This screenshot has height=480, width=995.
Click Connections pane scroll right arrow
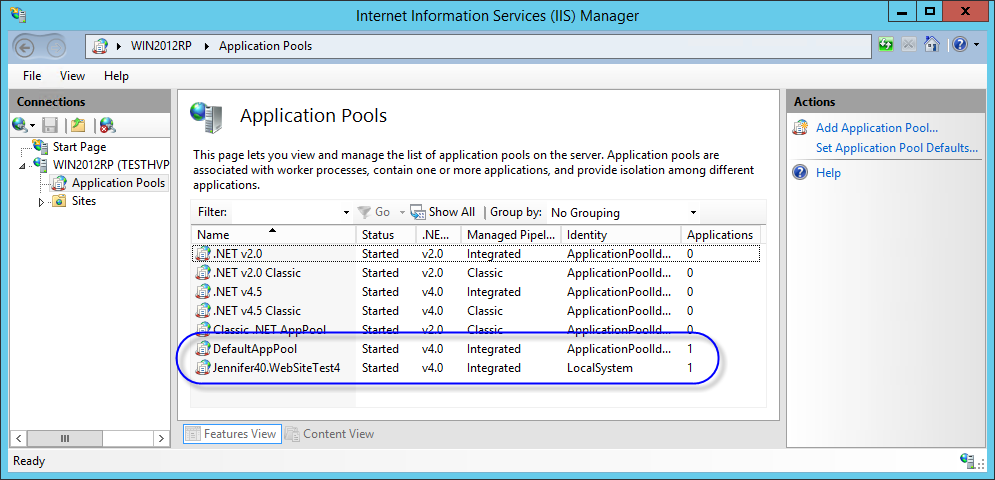click(x=161, y=438)
